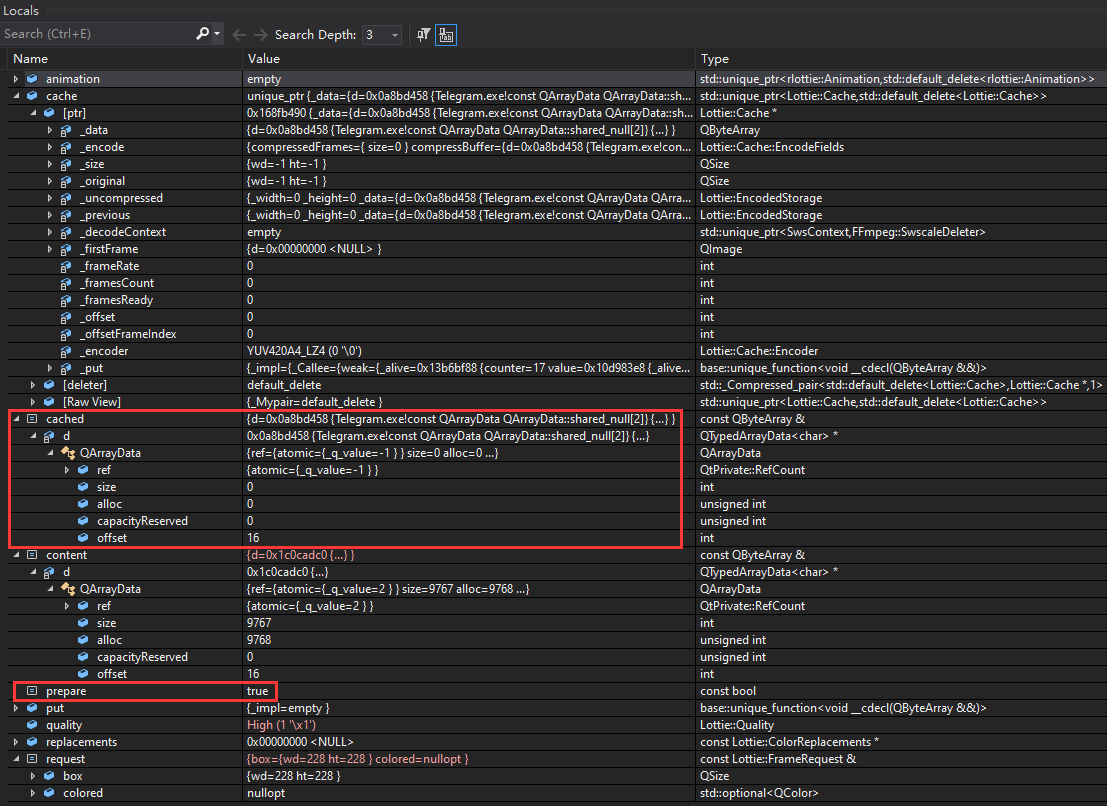Expand the _firstFrame member row
The width and height of the screenshot is (1107, 806).
pos(49,249)
